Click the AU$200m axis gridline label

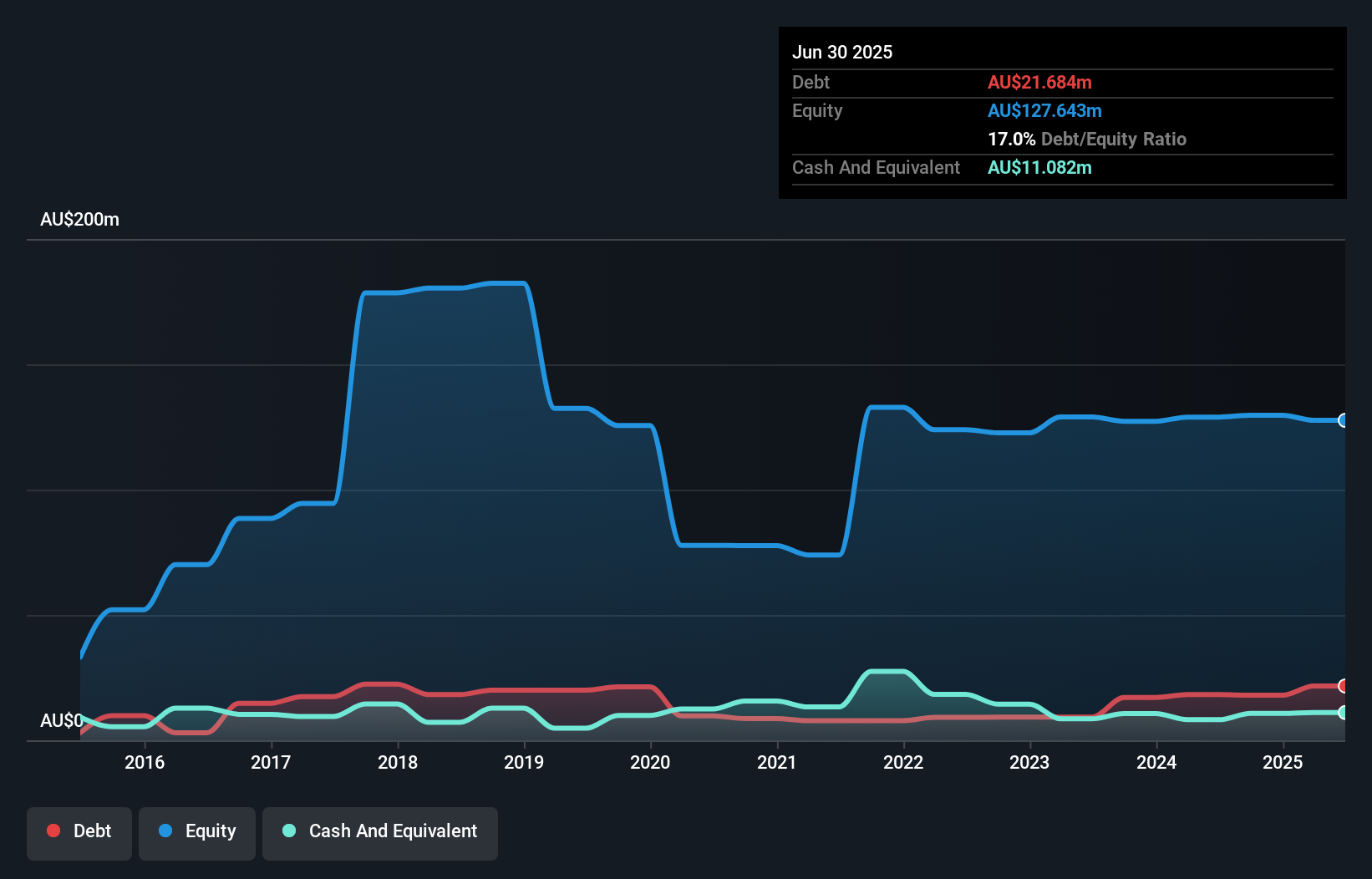coord(80,219)
